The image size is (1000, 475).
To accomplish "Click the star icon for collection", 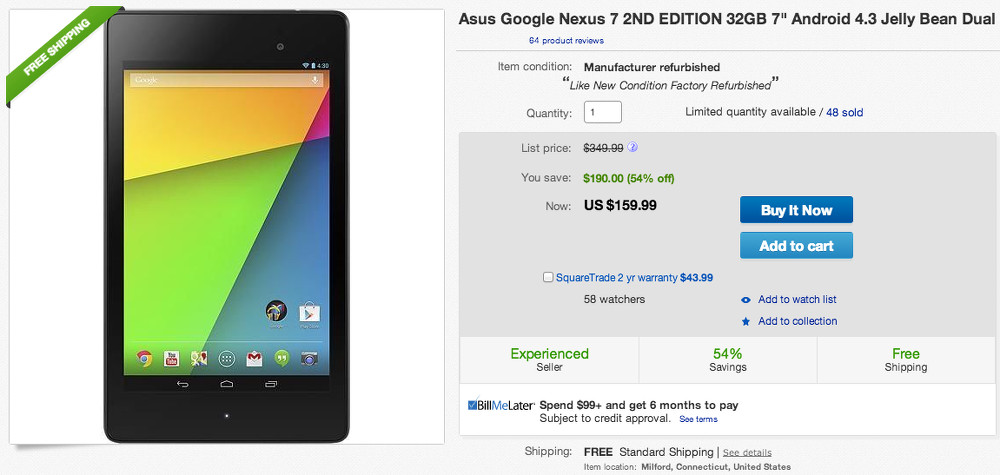I will click(746, 322).
